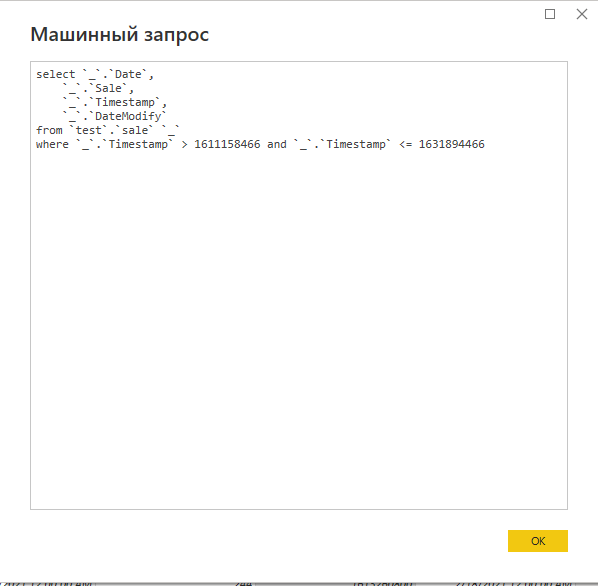Viewport: 598px width, 586px height.
Task: Click the word 'and' in where clause
Action: point(276,144)
